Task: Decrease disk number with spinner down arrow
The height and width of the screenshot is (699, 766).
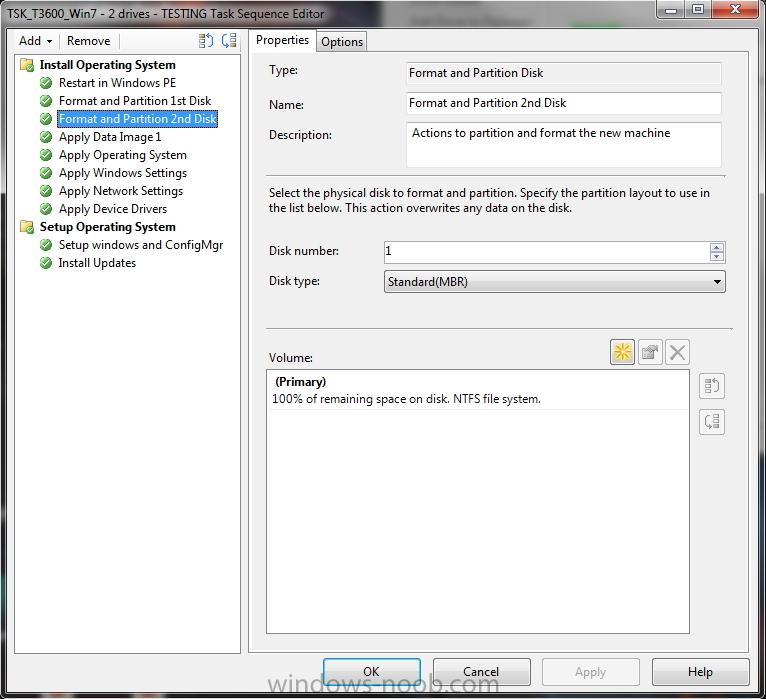Action: pyautogui.click(x=717, y=257)
